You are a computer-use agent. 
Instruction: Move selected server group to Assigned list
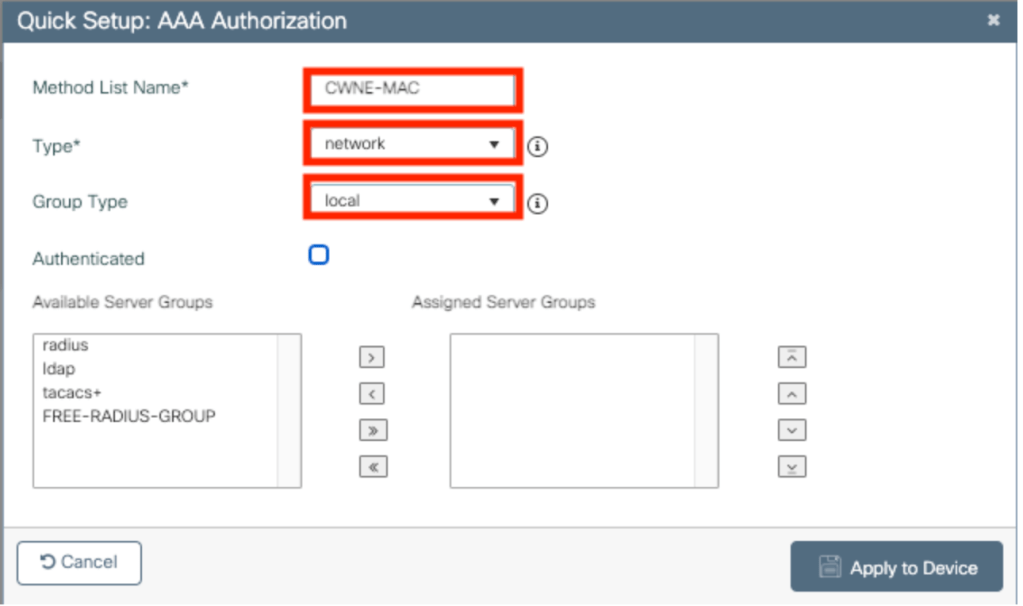pos(372,357)
